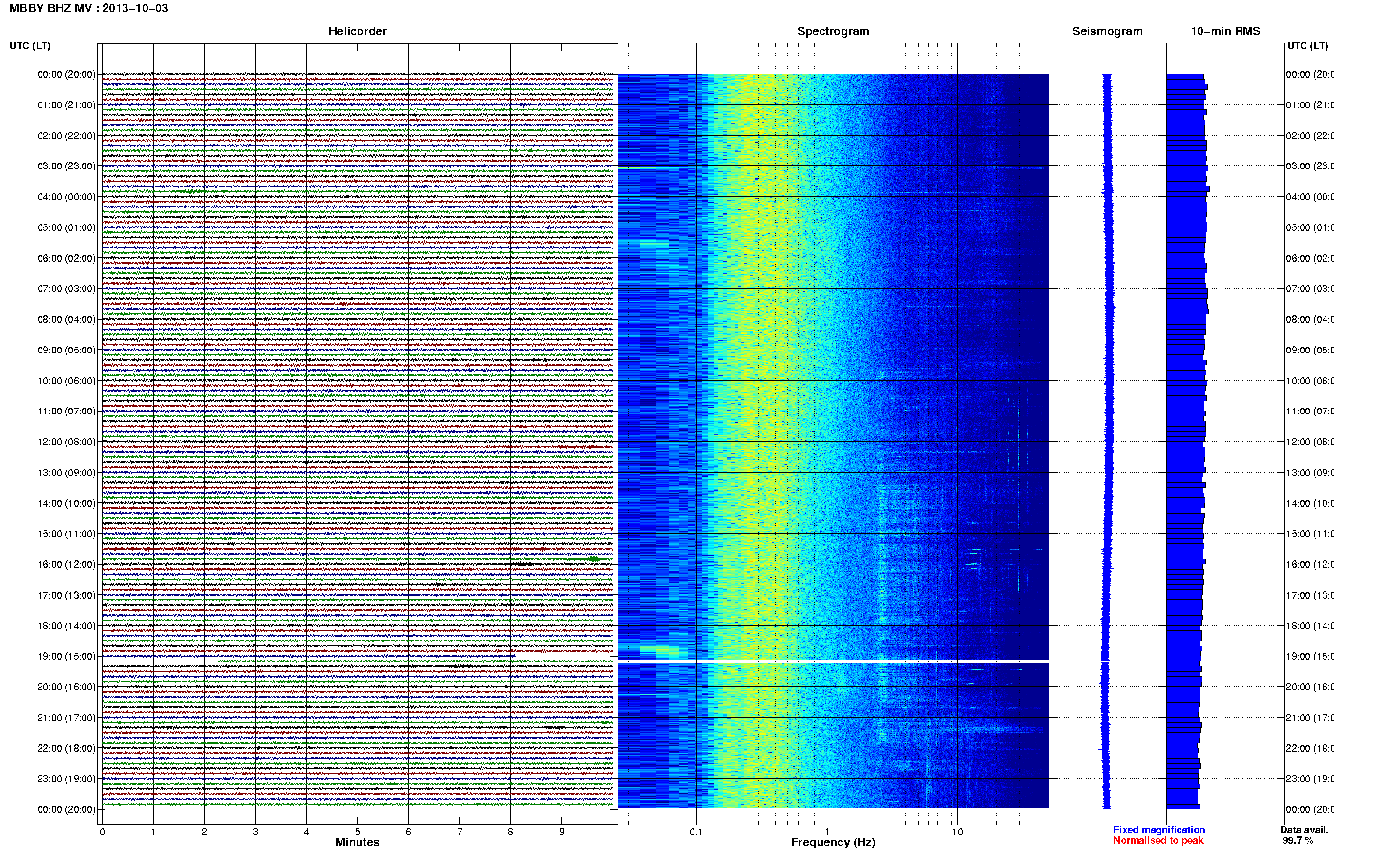Select the 05:00 (01:00) left time label

66,227
